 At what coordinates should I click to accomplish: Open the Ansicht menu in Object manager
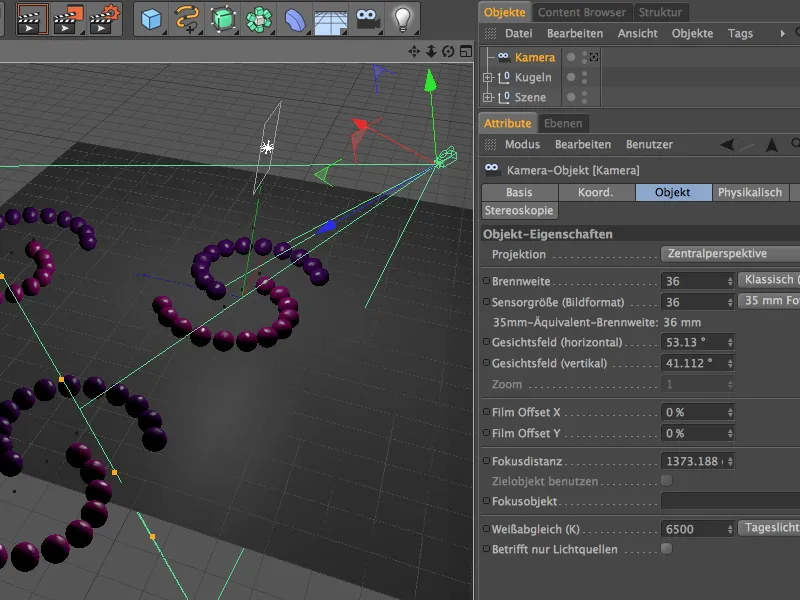point(637,33)
